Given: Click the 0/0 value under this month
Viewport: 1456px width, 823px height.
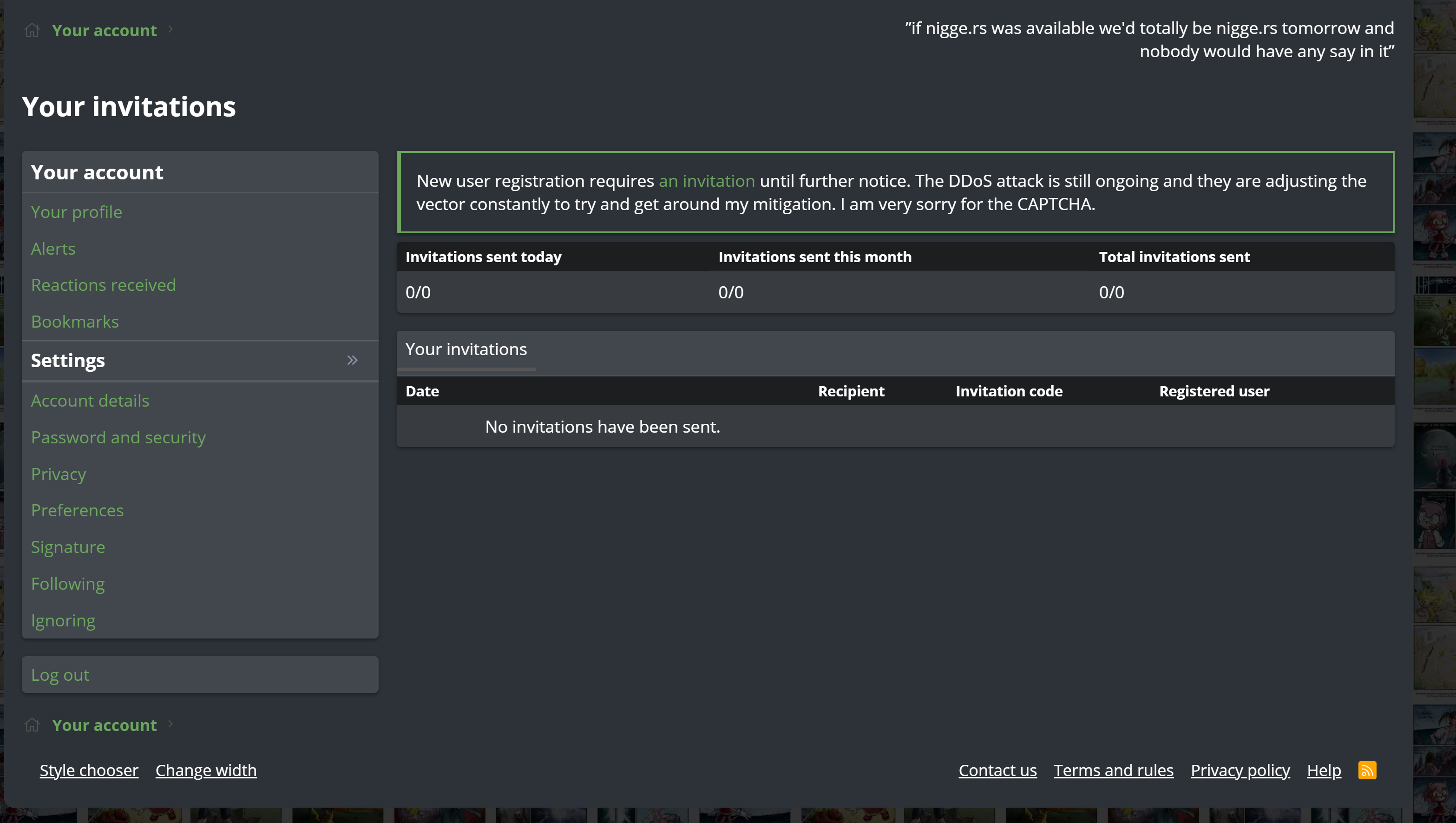Looking at the screenshot, I should (x=731, y=292).
